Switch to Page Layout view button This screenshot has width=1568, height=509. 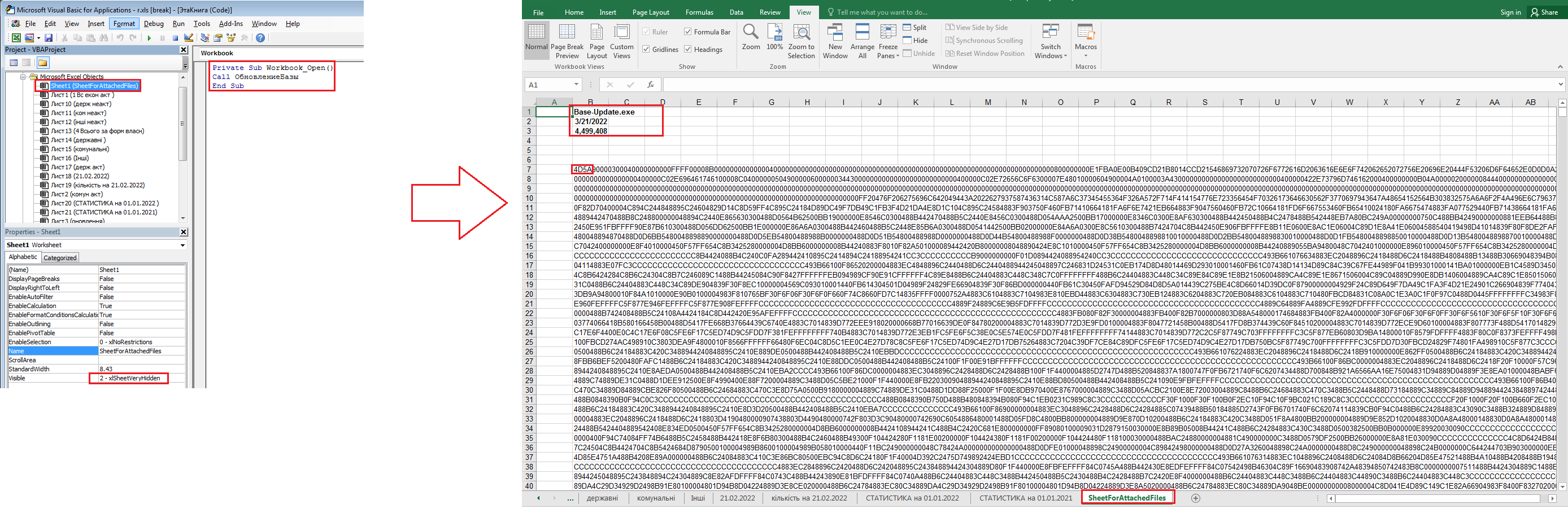[597, 41]
